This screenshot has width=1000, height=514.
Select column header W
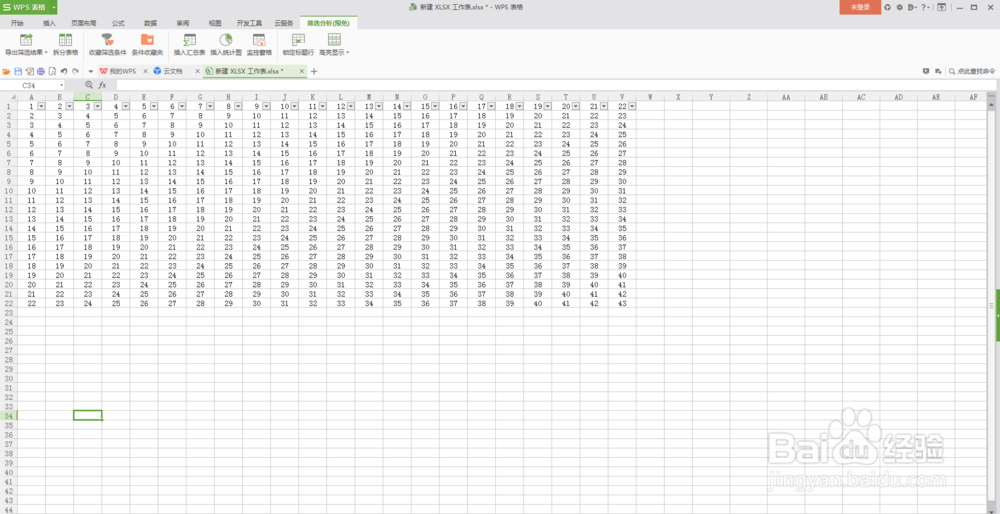(x=650, y=97)
